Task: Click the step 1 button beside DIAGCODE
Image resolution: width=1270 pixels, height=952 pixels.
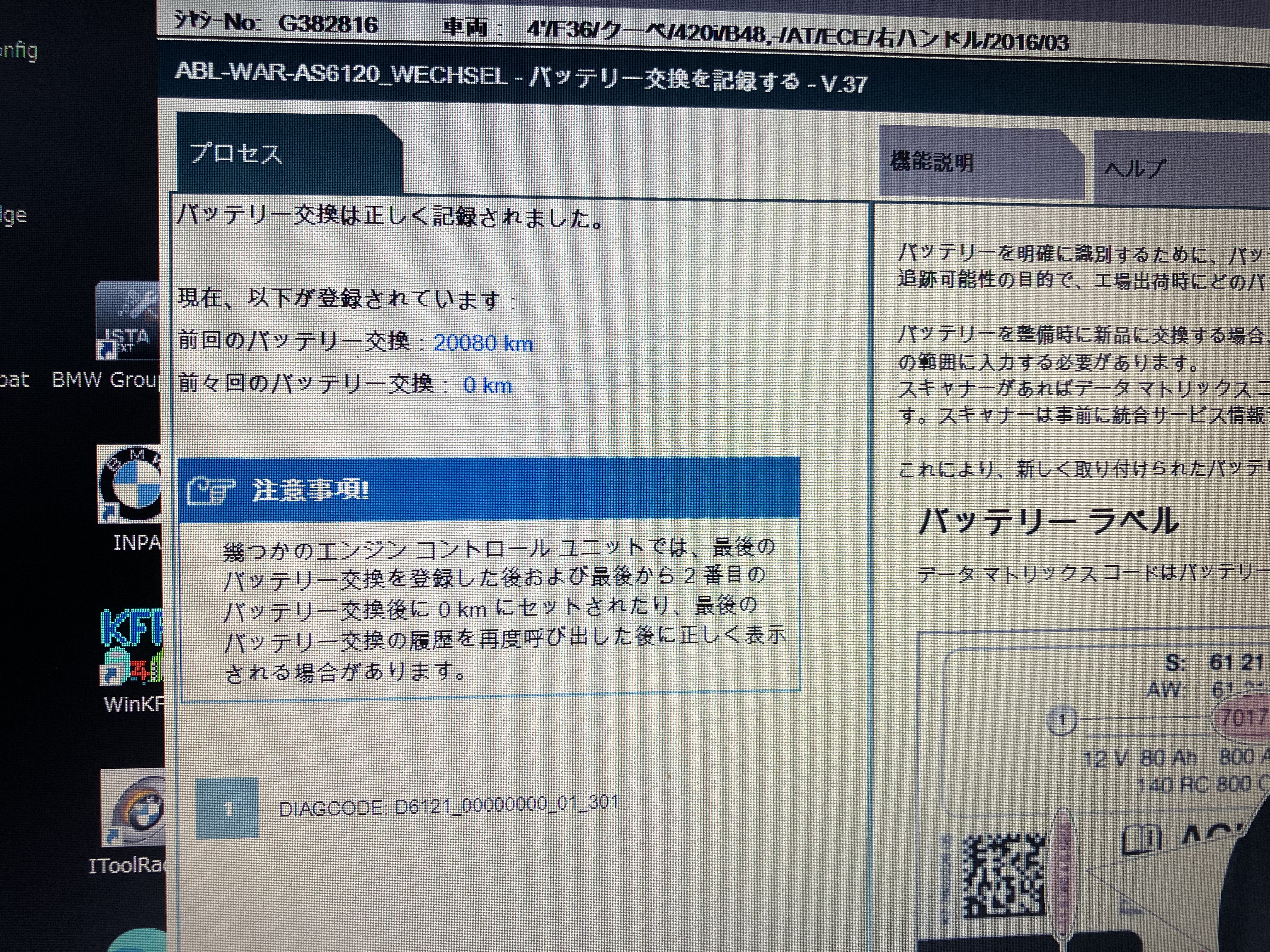Action: 227,808
